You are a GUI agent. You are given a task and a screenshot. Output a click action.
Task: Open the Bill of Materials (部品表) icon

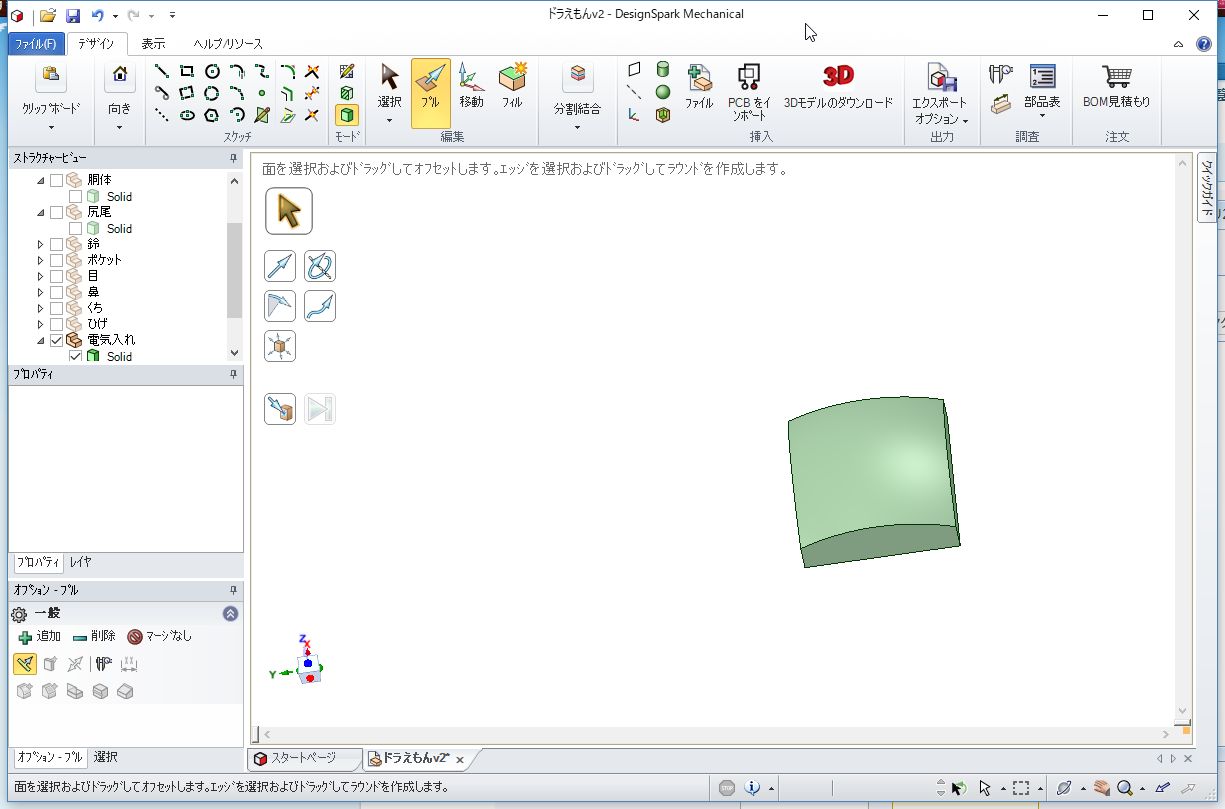pyautogui.click(x=1042, y=77)
